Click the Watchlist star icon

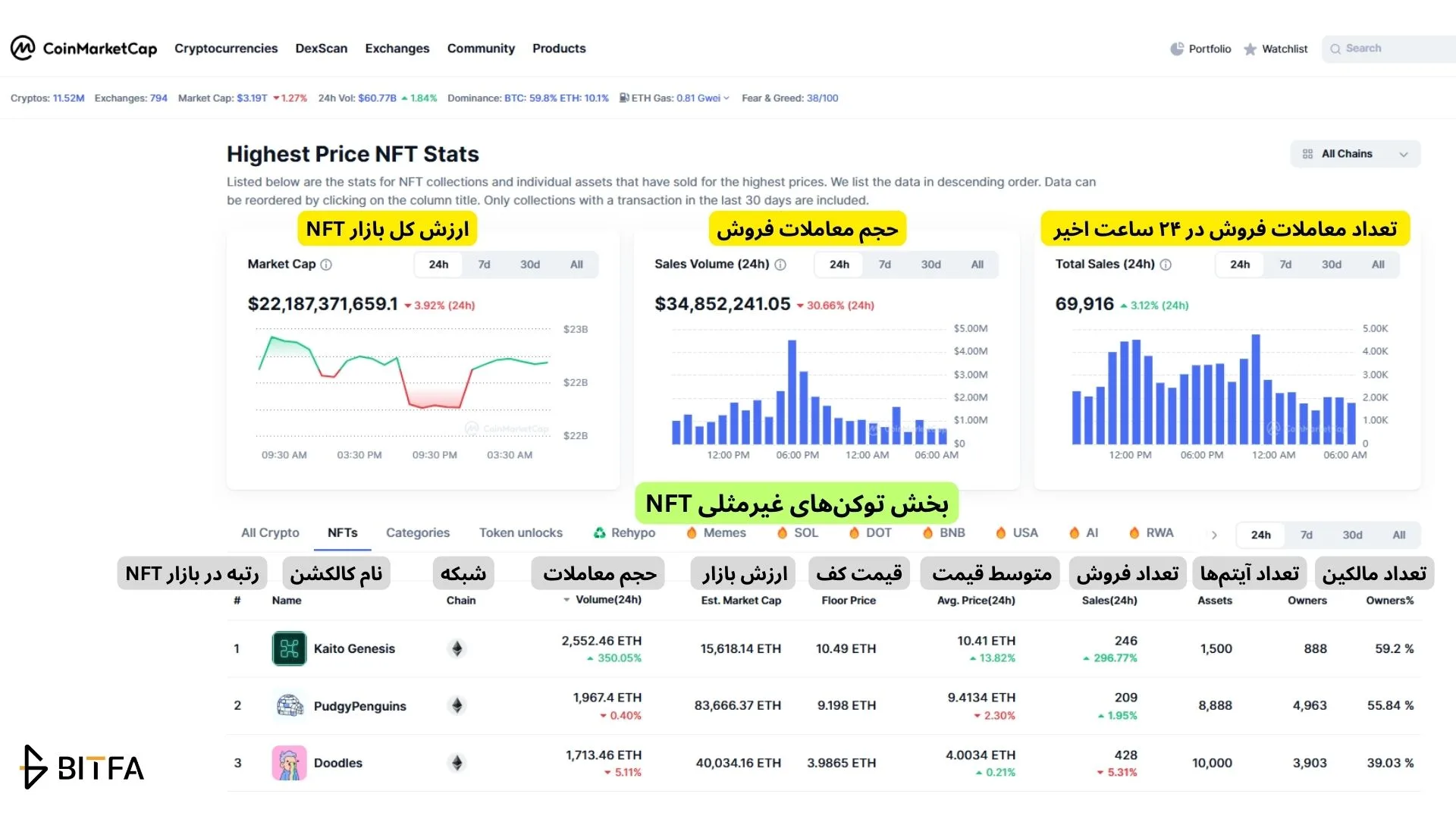[x=1250, y=49]
